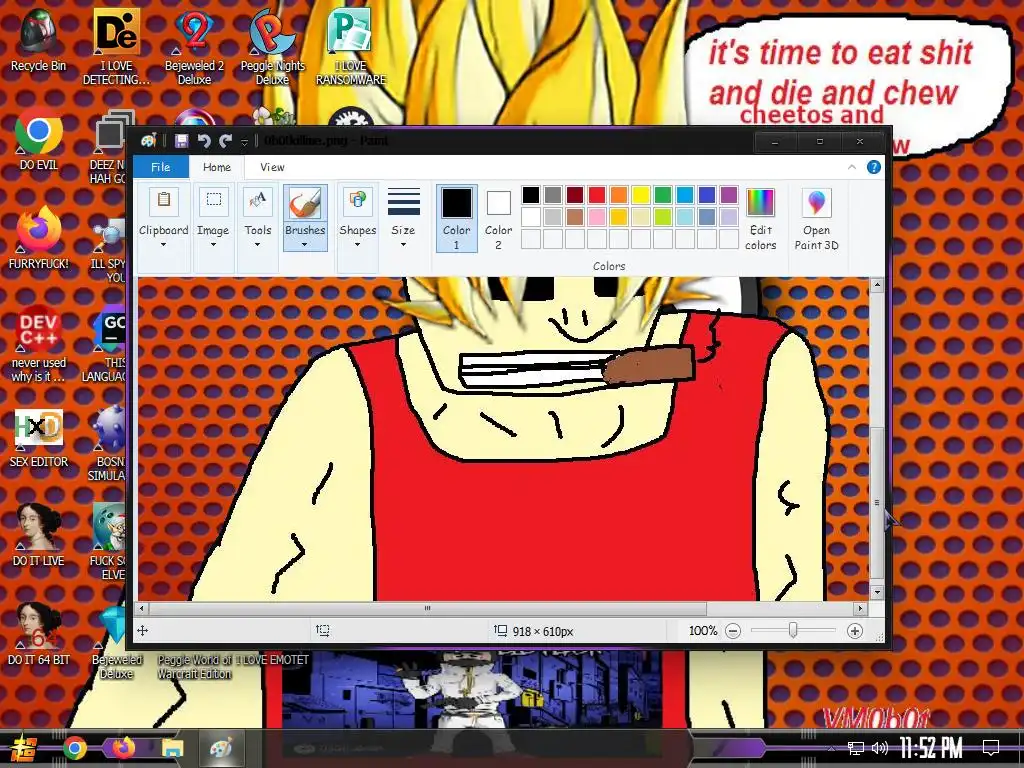
Task: Pick the black color swatch
Action: coord(531,195)
